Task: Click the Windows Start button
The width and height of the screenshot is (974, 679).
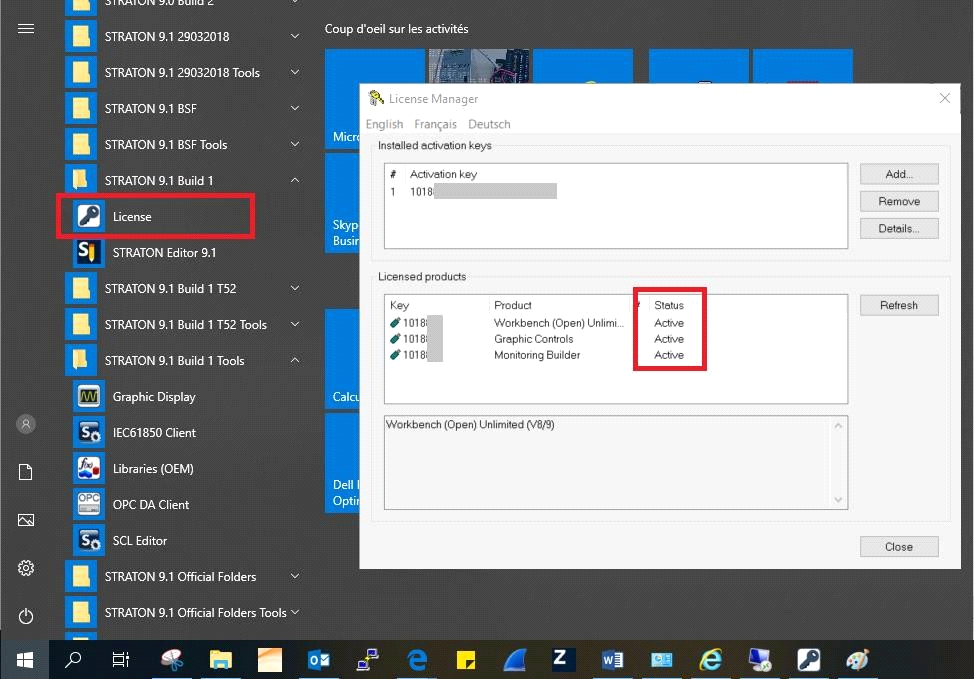Action: (x=24, y=660)
